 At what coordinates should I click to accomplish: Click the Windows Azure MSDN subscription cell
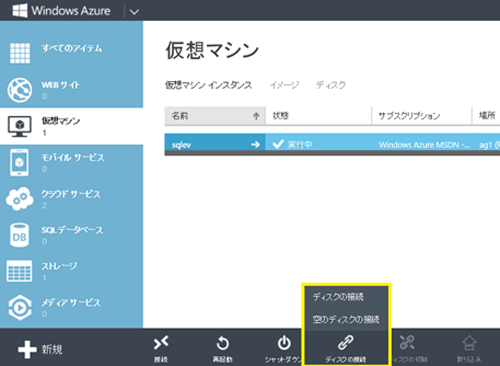(425, 145)
